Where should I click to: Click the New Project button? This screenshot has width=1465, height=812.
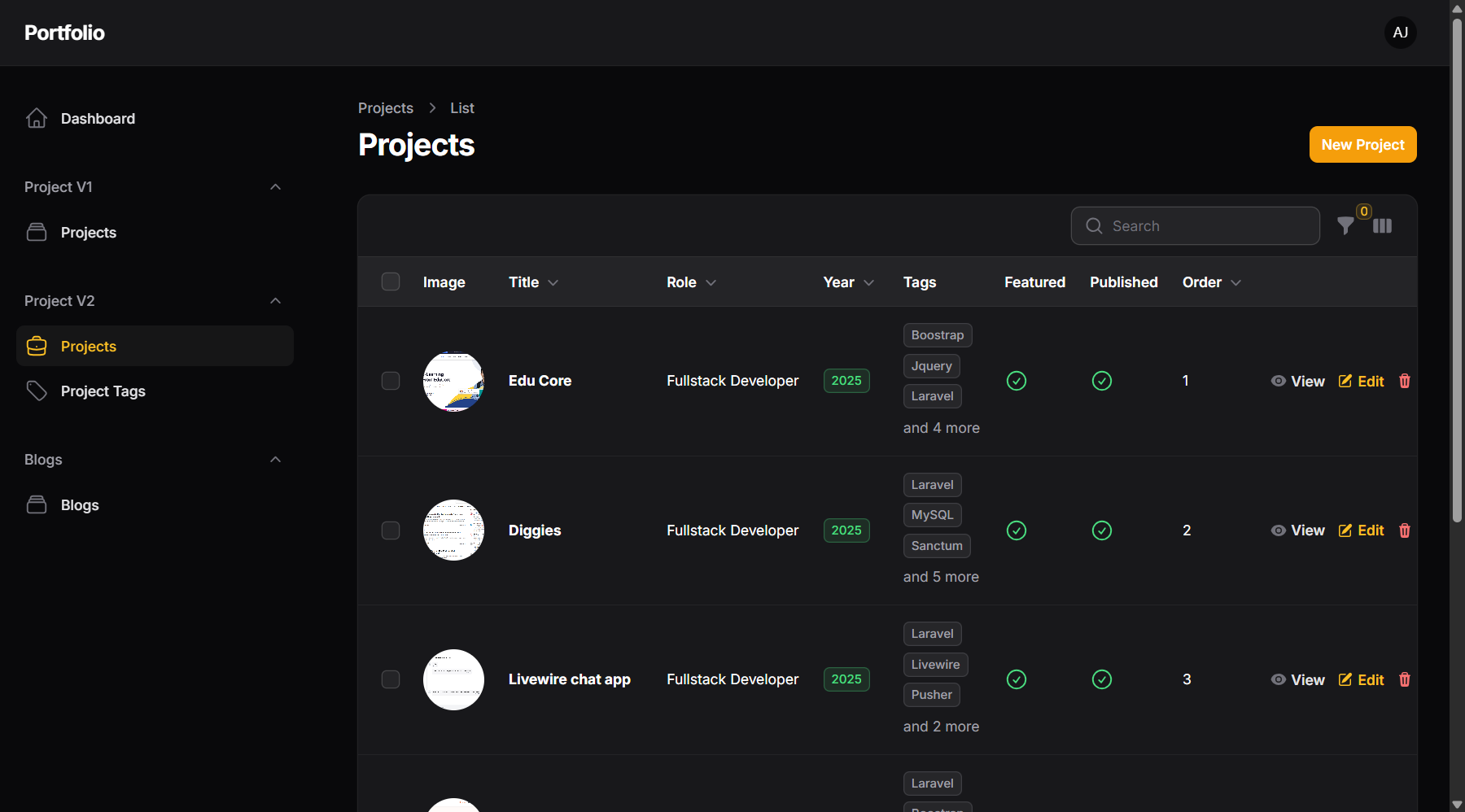point(1362,145)
